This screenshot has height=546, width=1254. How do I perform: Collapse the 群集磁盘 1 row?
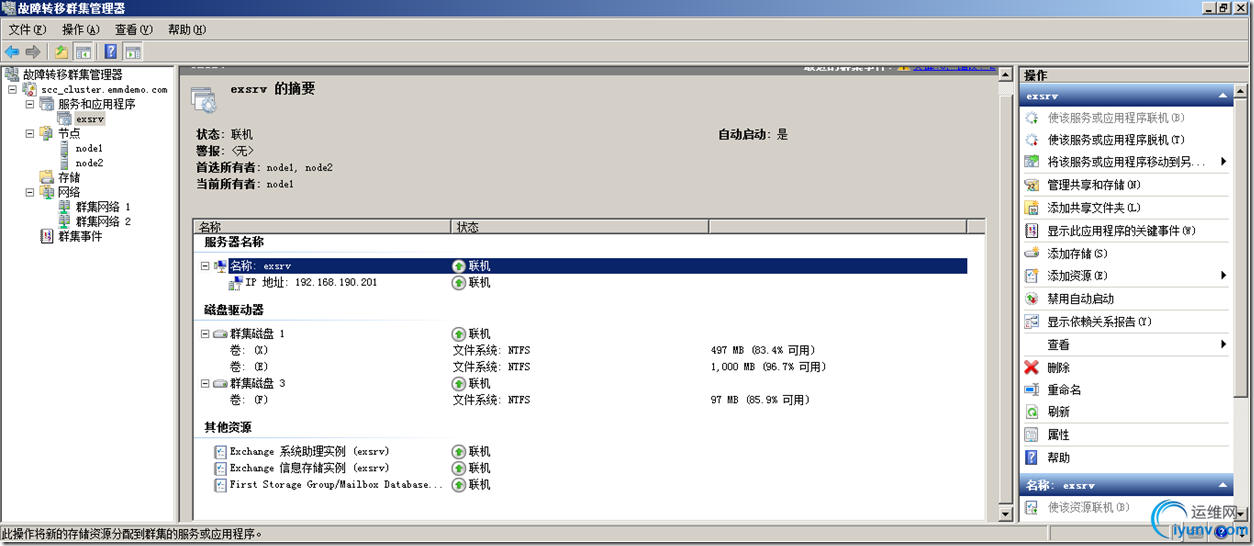click(x=205, y=334)
